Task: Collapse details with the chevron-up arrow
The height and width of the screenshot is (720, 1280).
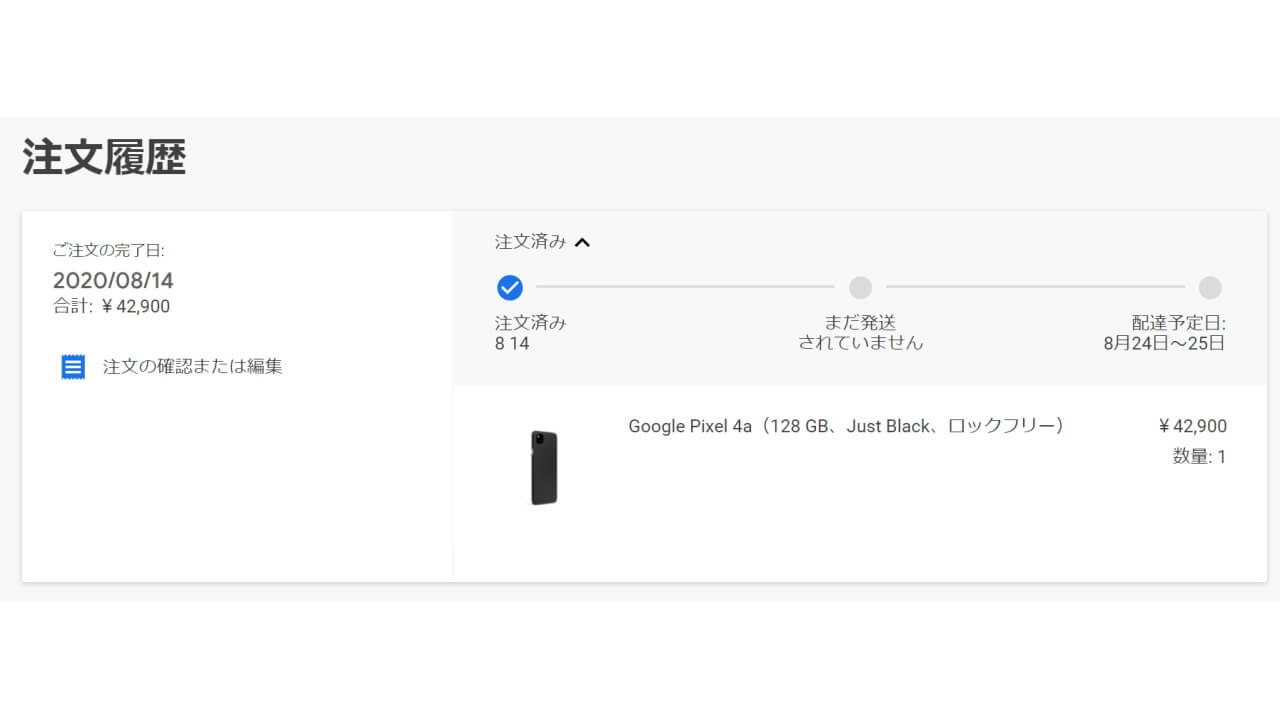Action: 583,242
